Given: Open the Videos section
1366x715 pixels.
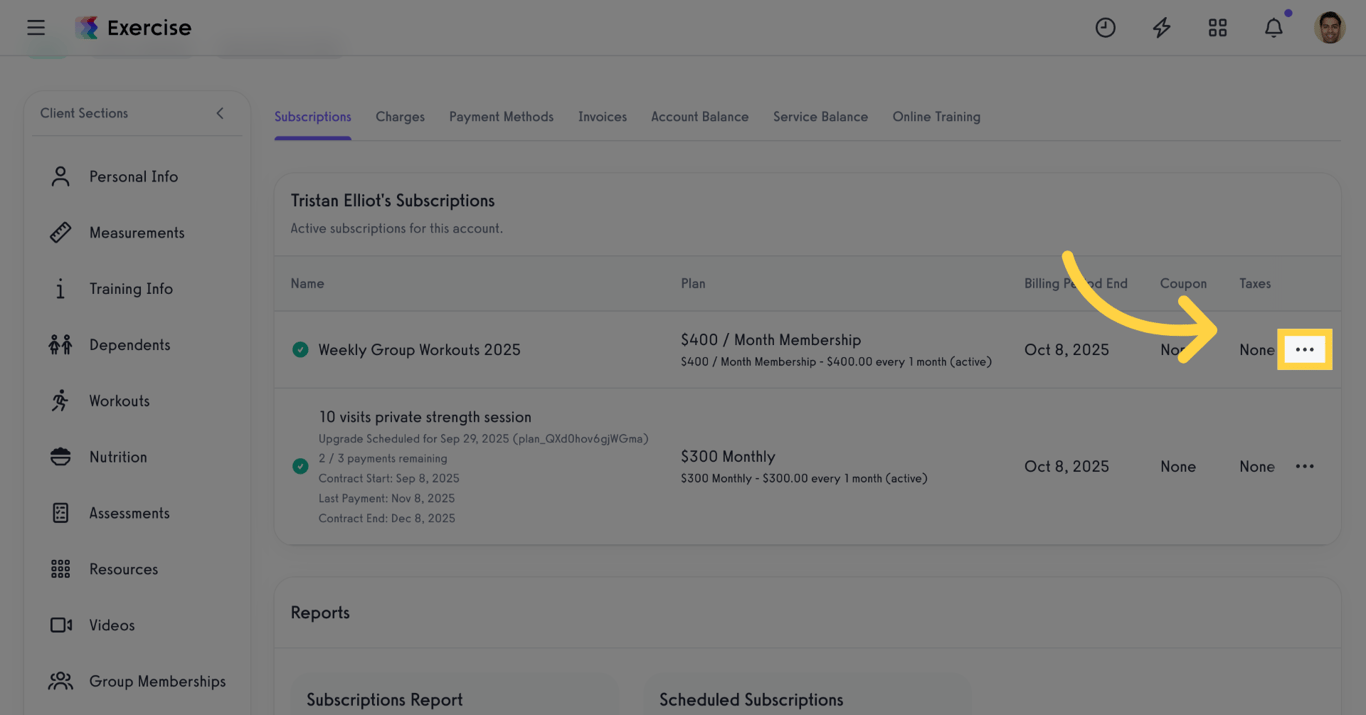Looking at the screenshot, I should click(111, 625).
